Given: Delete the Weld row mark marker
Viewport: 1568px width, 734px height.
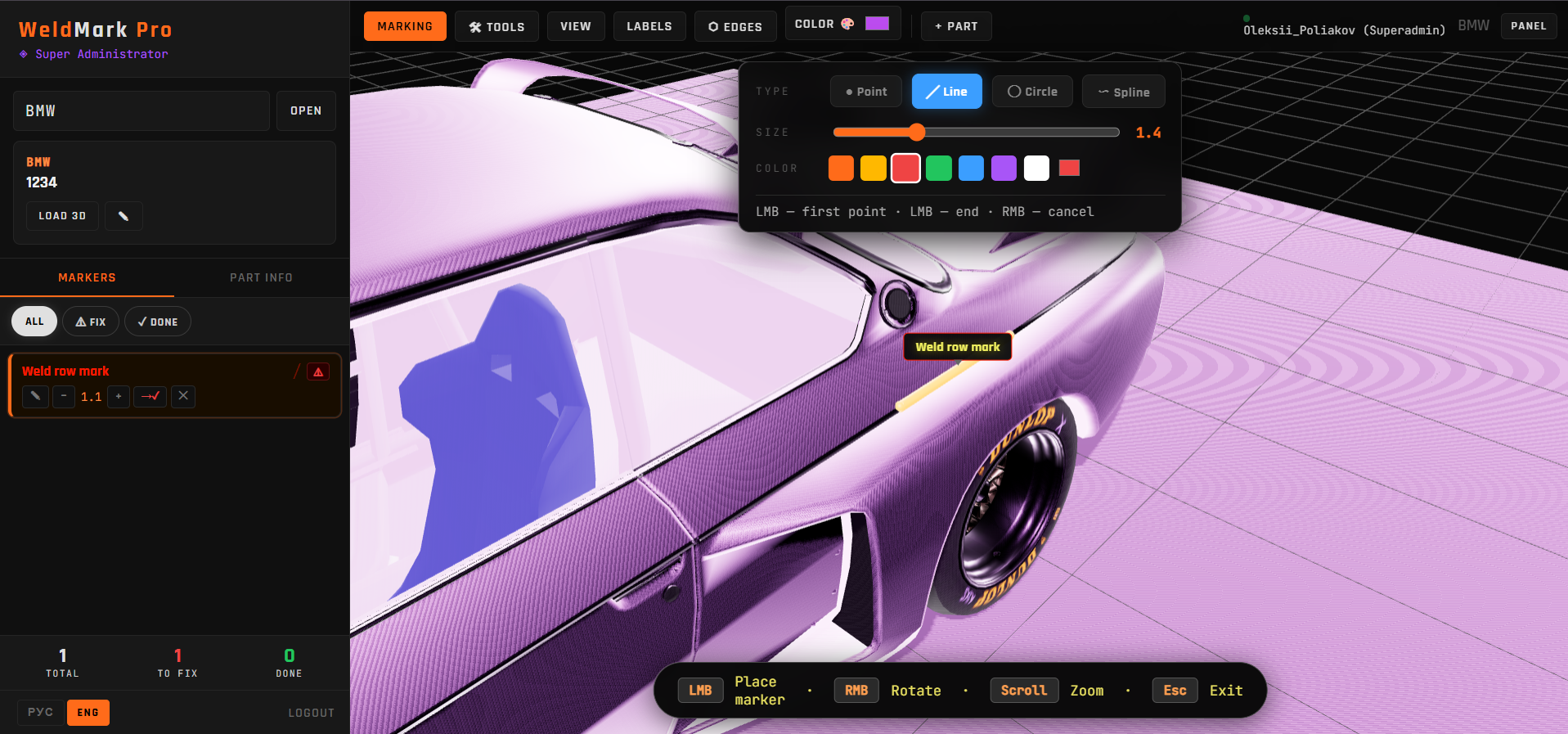Looking at the screenshot, I should [x=183, y=396].
